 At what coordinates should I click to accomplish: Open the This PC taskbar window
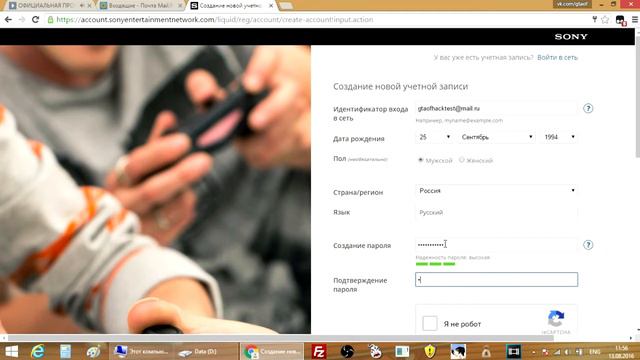pyautogui.click(x=142, y=351)
